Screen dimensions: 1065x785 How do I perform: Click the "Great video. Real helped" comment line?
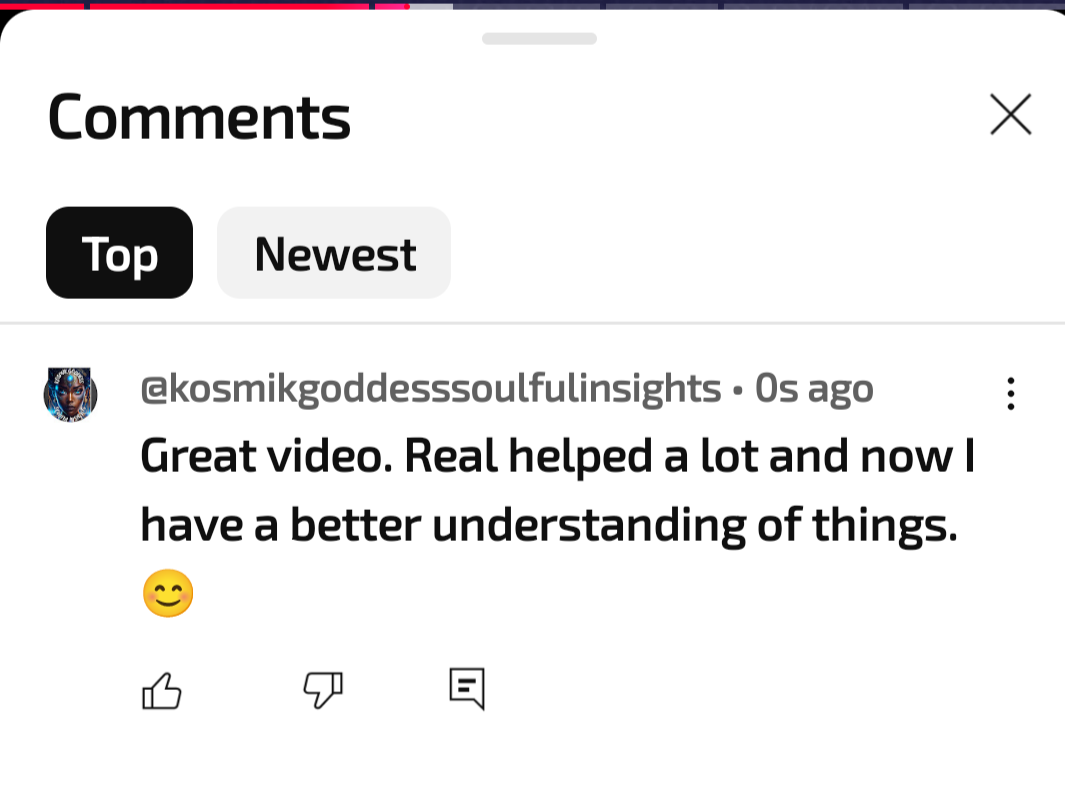tap(558, 456)
